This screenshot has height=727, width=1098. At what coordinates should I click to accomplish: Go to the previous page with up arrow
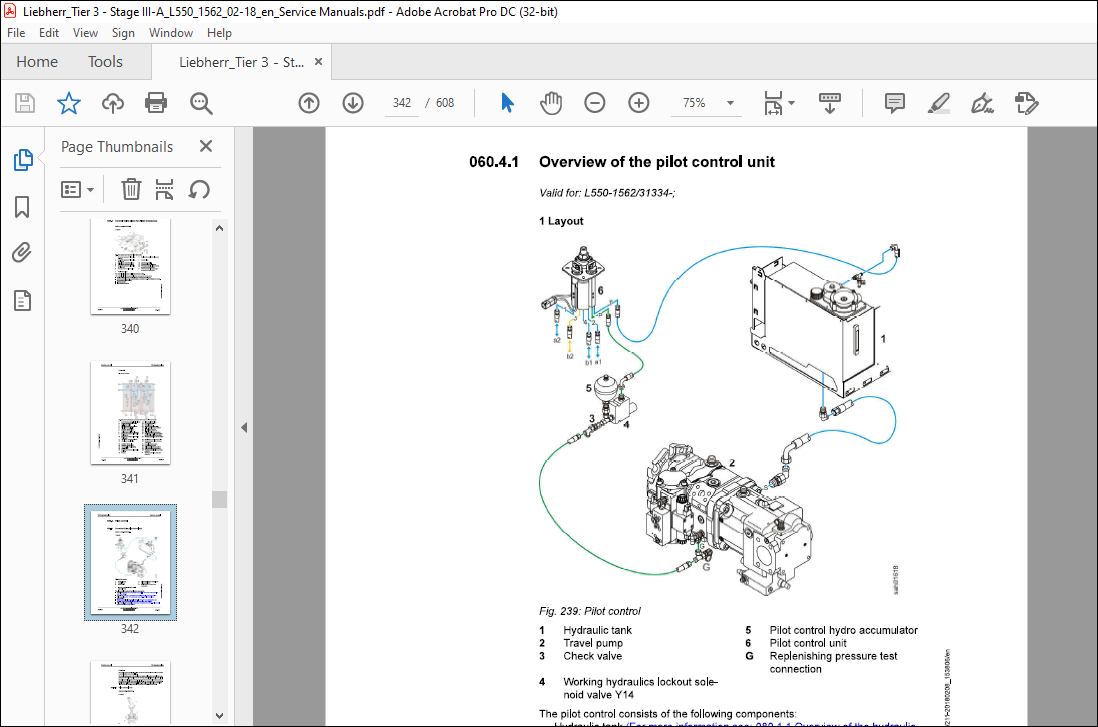pyautogui.click(x=309, y=103)
